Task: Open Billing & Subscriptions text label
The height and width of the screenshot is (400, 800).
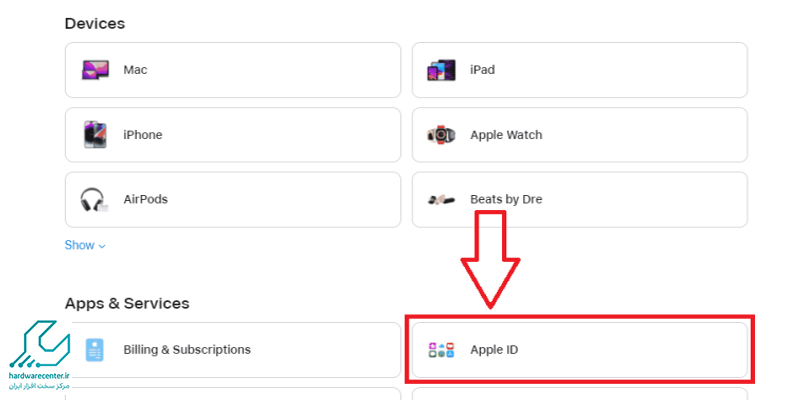Action: (x=187, y=350)
